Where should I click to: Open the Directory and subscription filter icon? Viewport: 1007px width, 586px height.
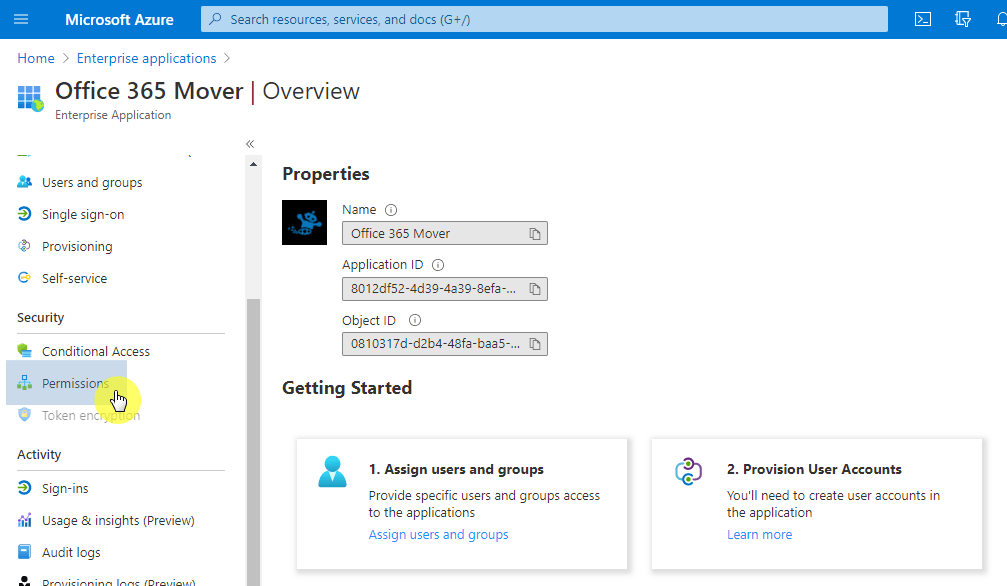tap(963, 19)
